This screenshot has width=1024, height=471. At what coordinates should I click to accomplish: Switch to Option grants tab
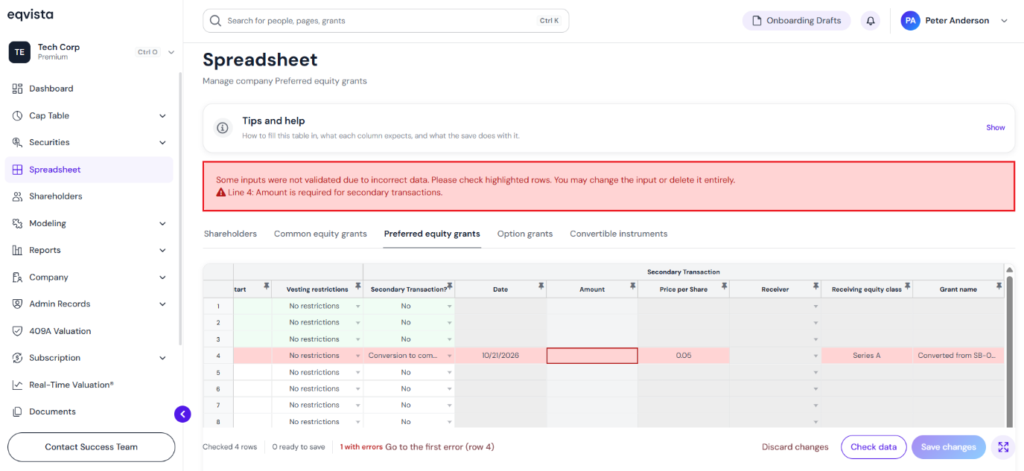tap(524, 234)
